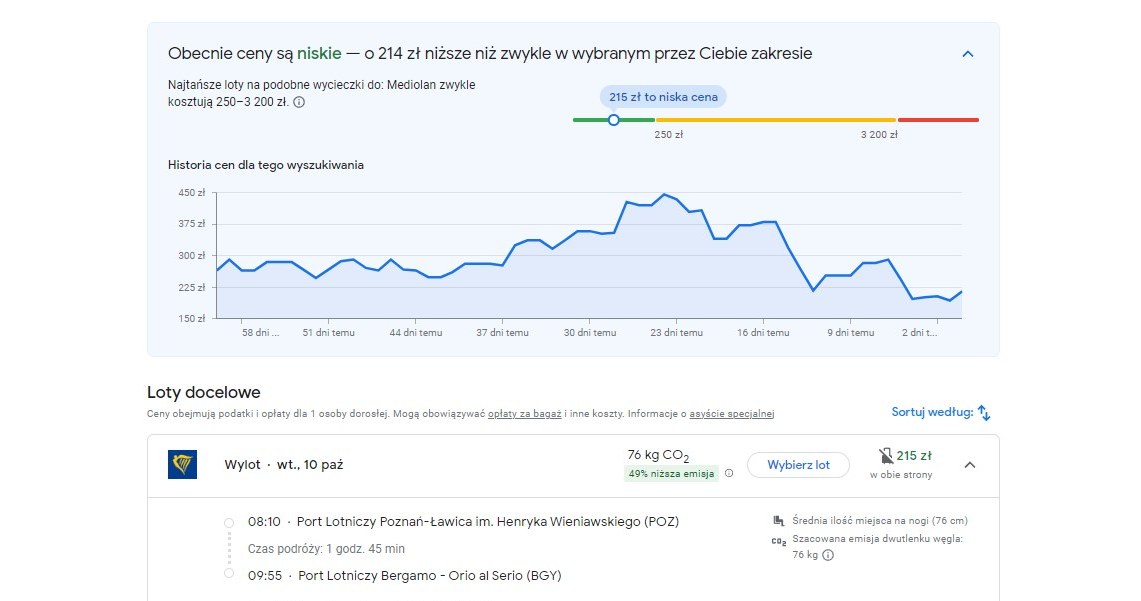Click the CO2 emission icon in flight details
Viewport: 1141px width, 601px height.
(778, 540)
